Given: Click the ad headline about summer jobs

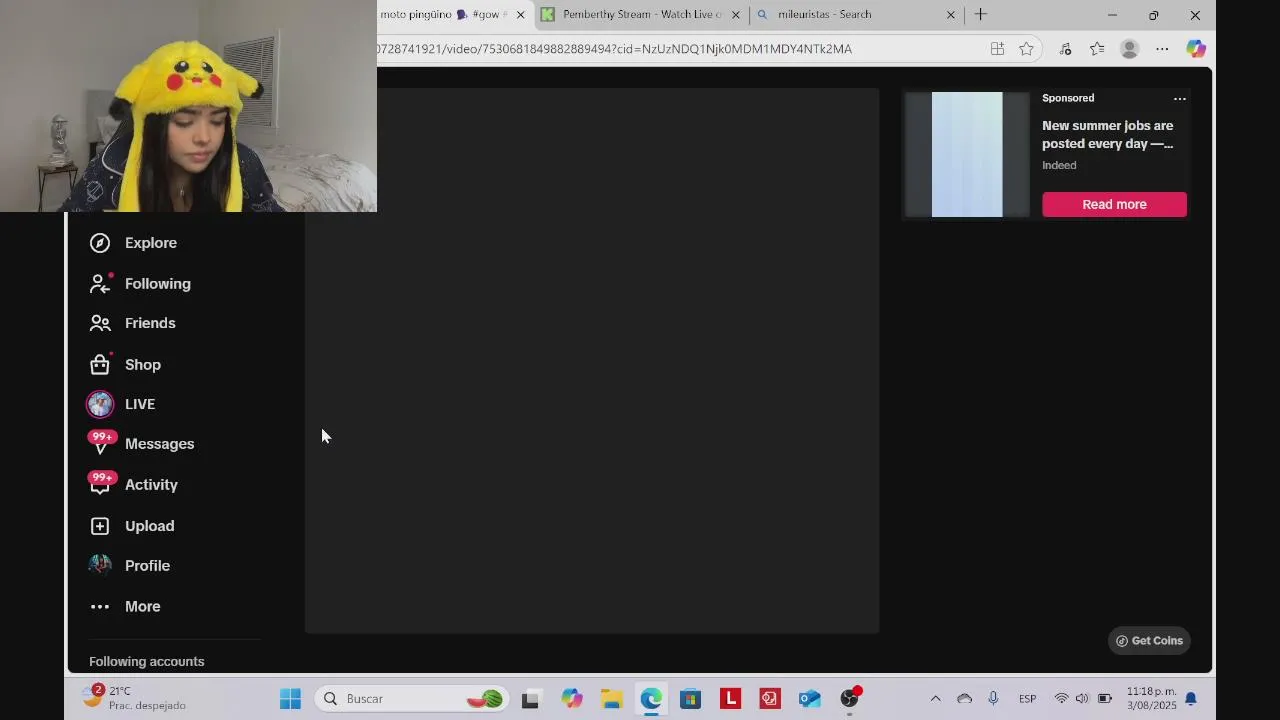Looking at the screenshot, I should click(x=1107, y=135).
